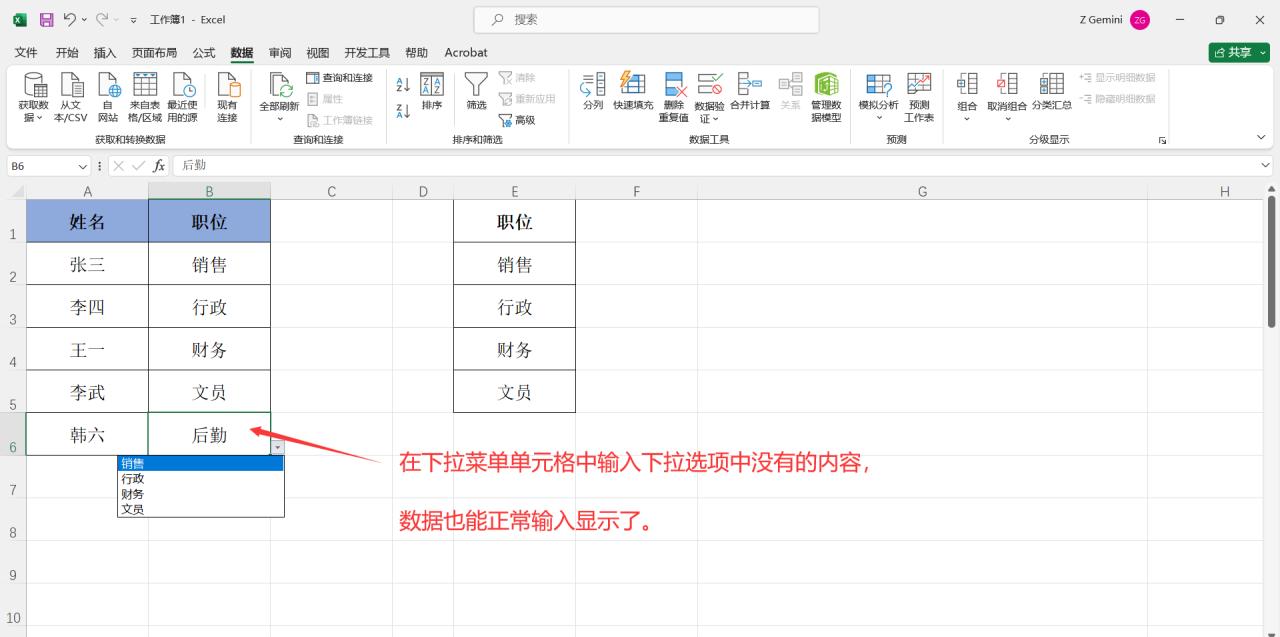1280x637 pixels.
Task: Toggle the 筛选 (Filter) funnel
Action: coord(476,91)
